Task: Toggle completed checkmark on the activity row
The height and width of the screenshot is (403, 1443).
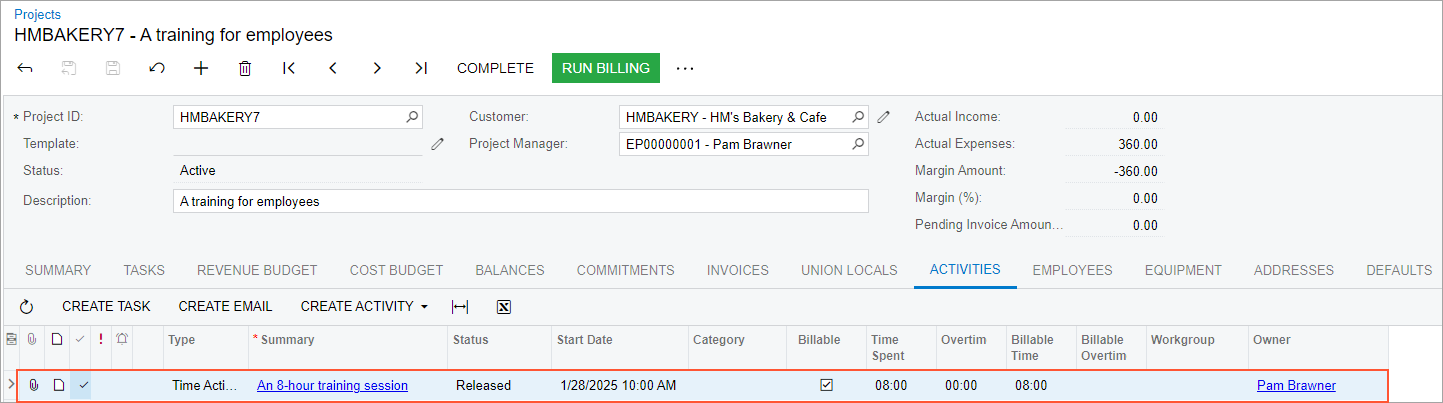Action: tap(84, 385)
